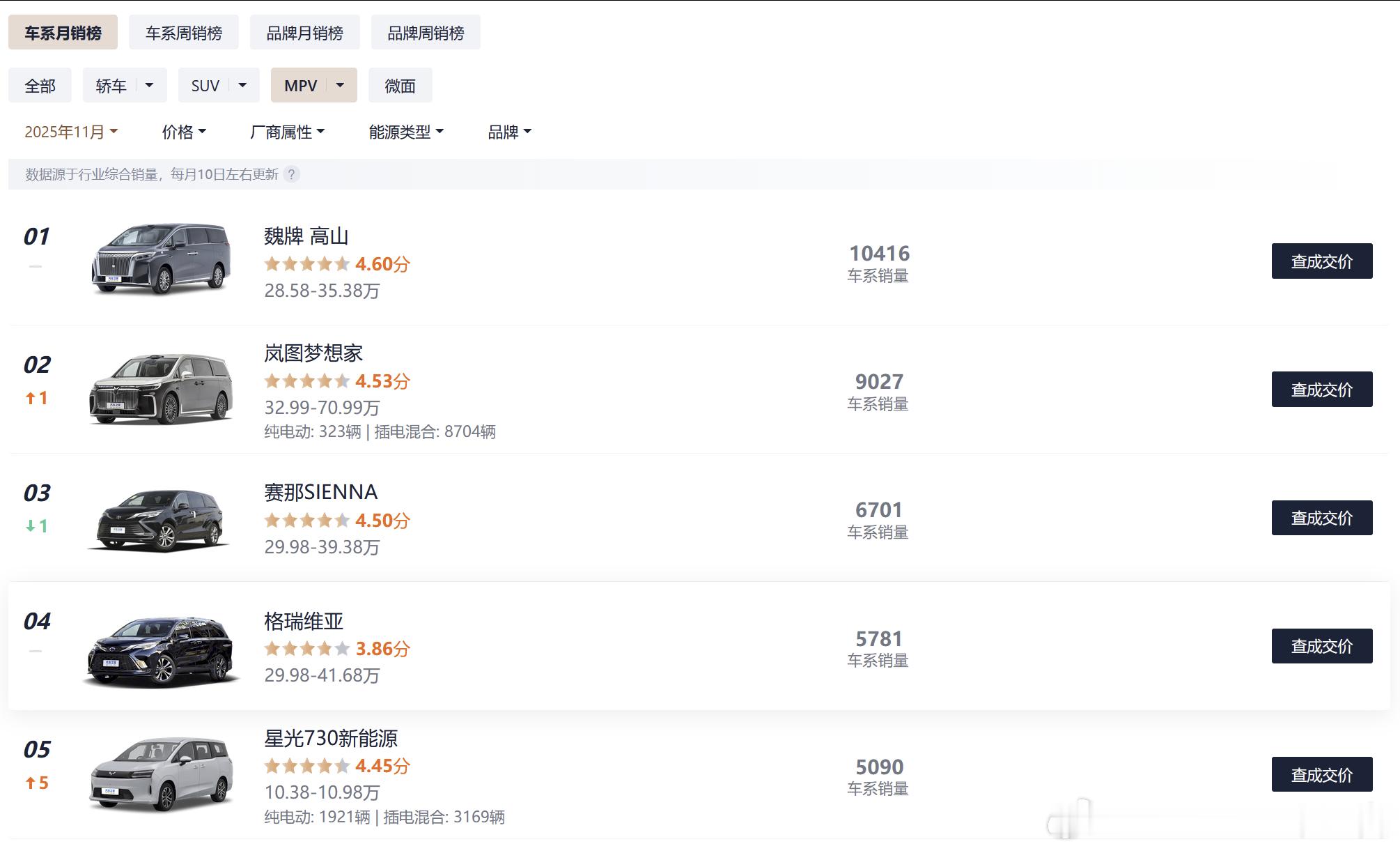The image size is (1400, 853).
Task: Click the fifth rating star for 魏牌 高山
Action: pos(343,263)
